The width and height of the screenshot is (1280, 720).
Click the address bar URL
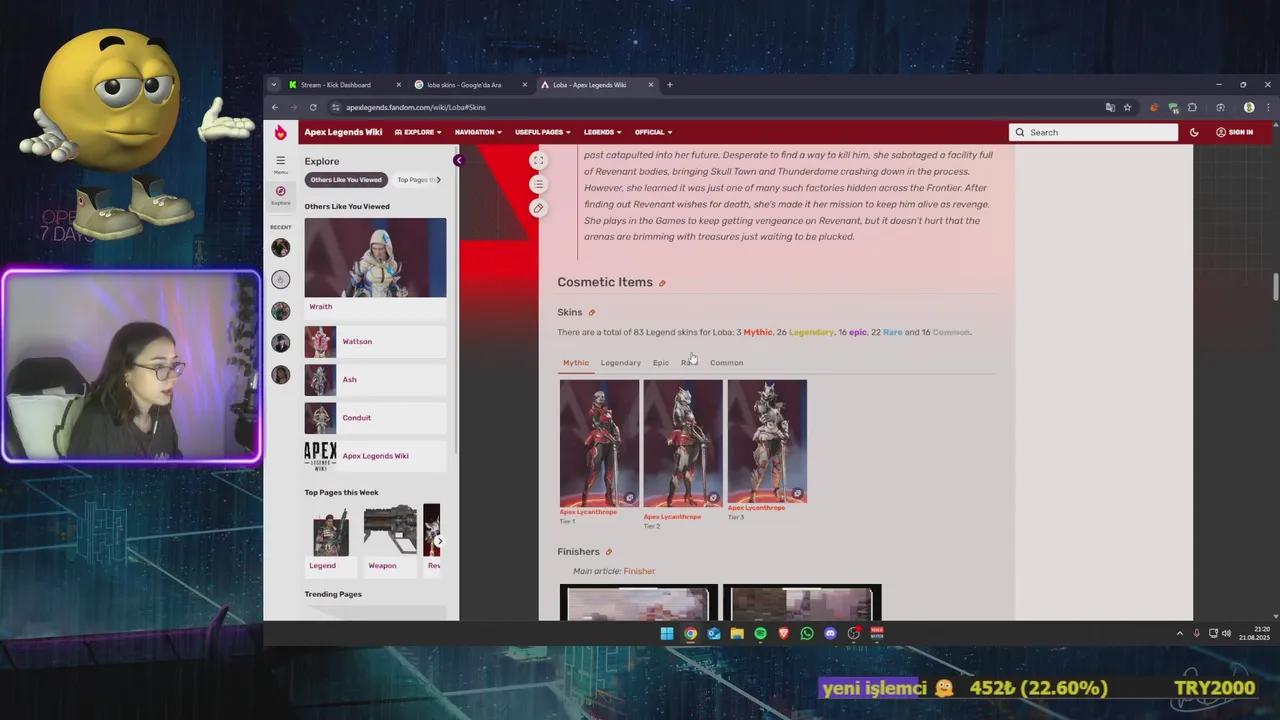click(416, 107)
